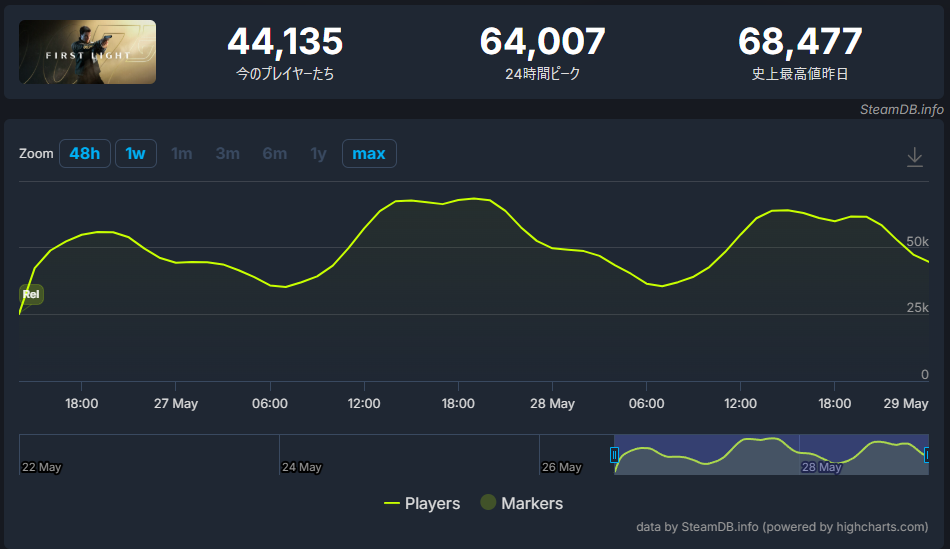Set zoom range to 48h

[85, 153]
